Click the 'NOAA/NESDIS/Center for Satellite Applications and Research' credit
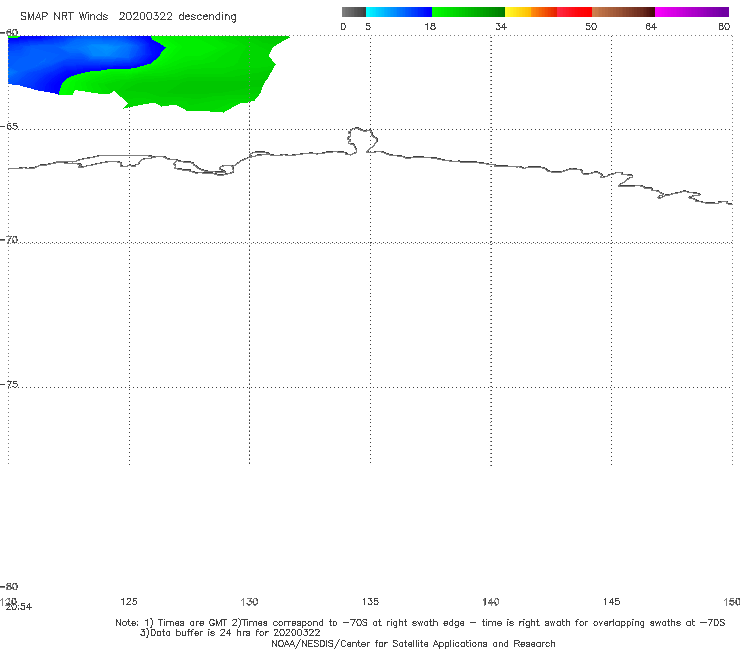 pos(413,644)
